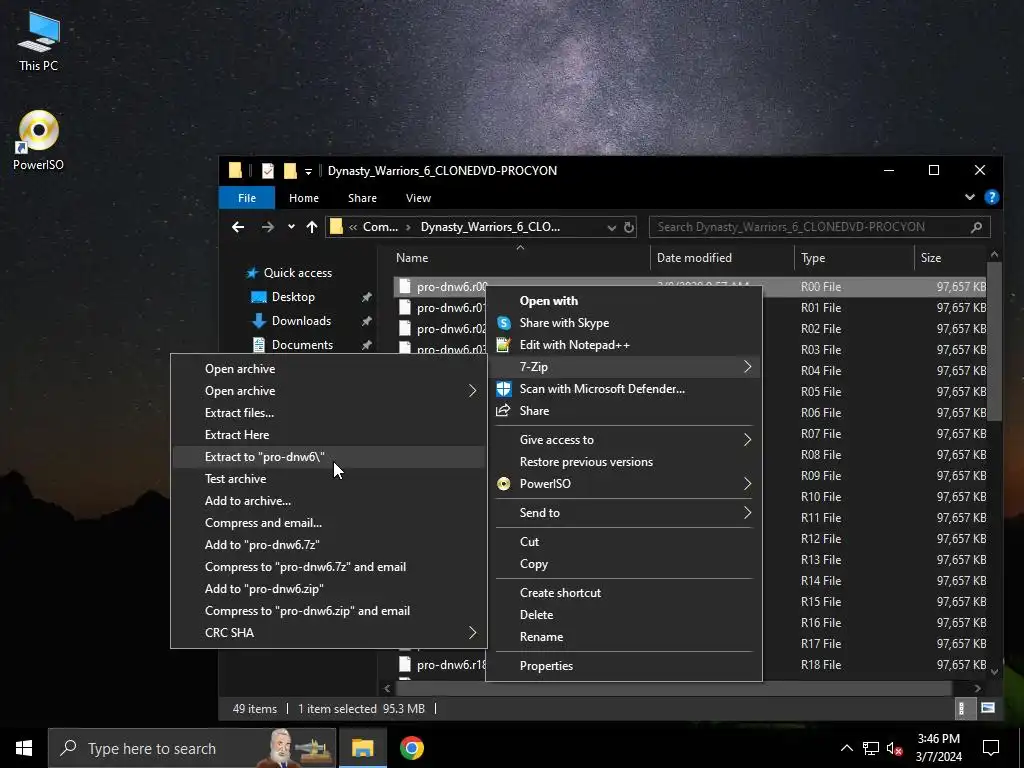Click taskbar Type here to search box

[192, 748]
